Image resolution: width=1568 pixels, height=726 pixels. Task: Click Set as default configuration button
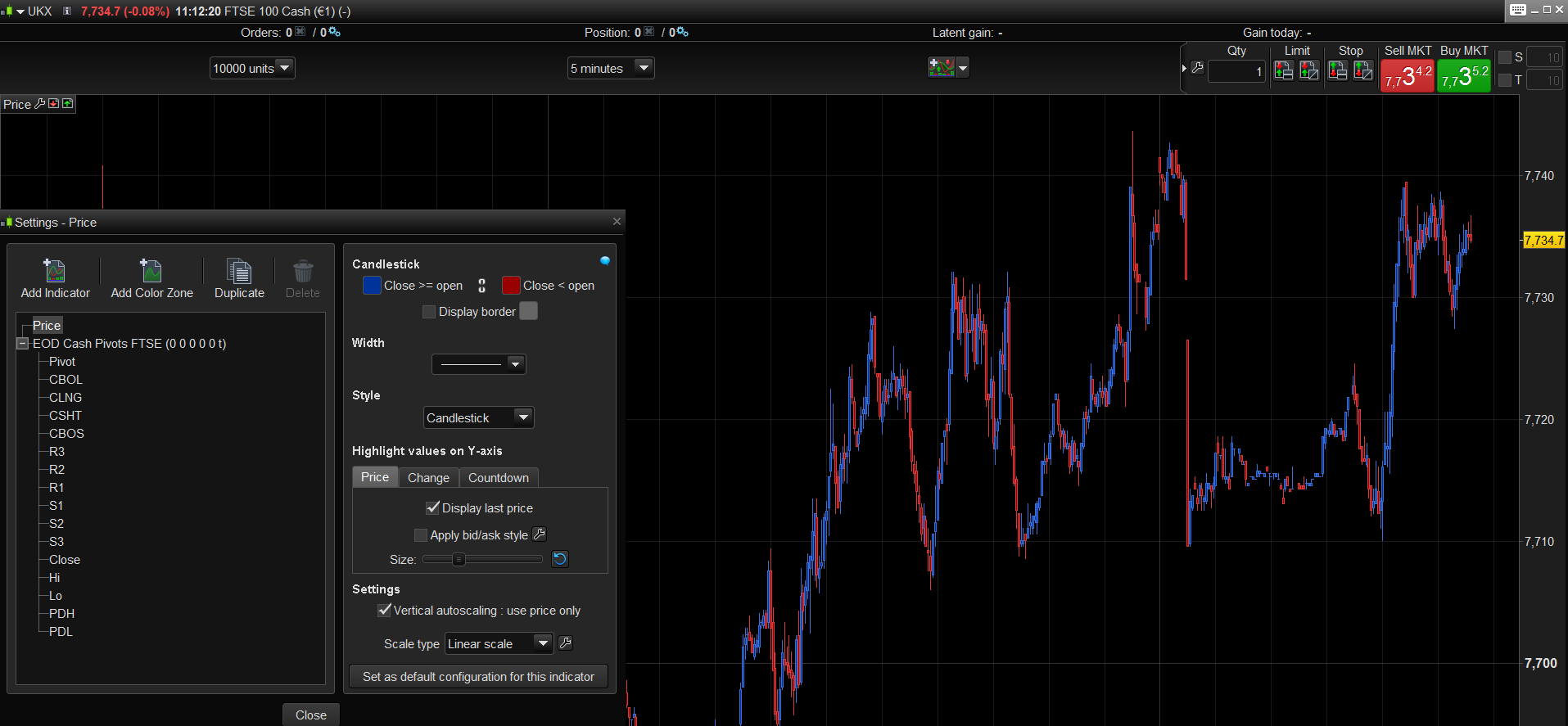point(478,677)
